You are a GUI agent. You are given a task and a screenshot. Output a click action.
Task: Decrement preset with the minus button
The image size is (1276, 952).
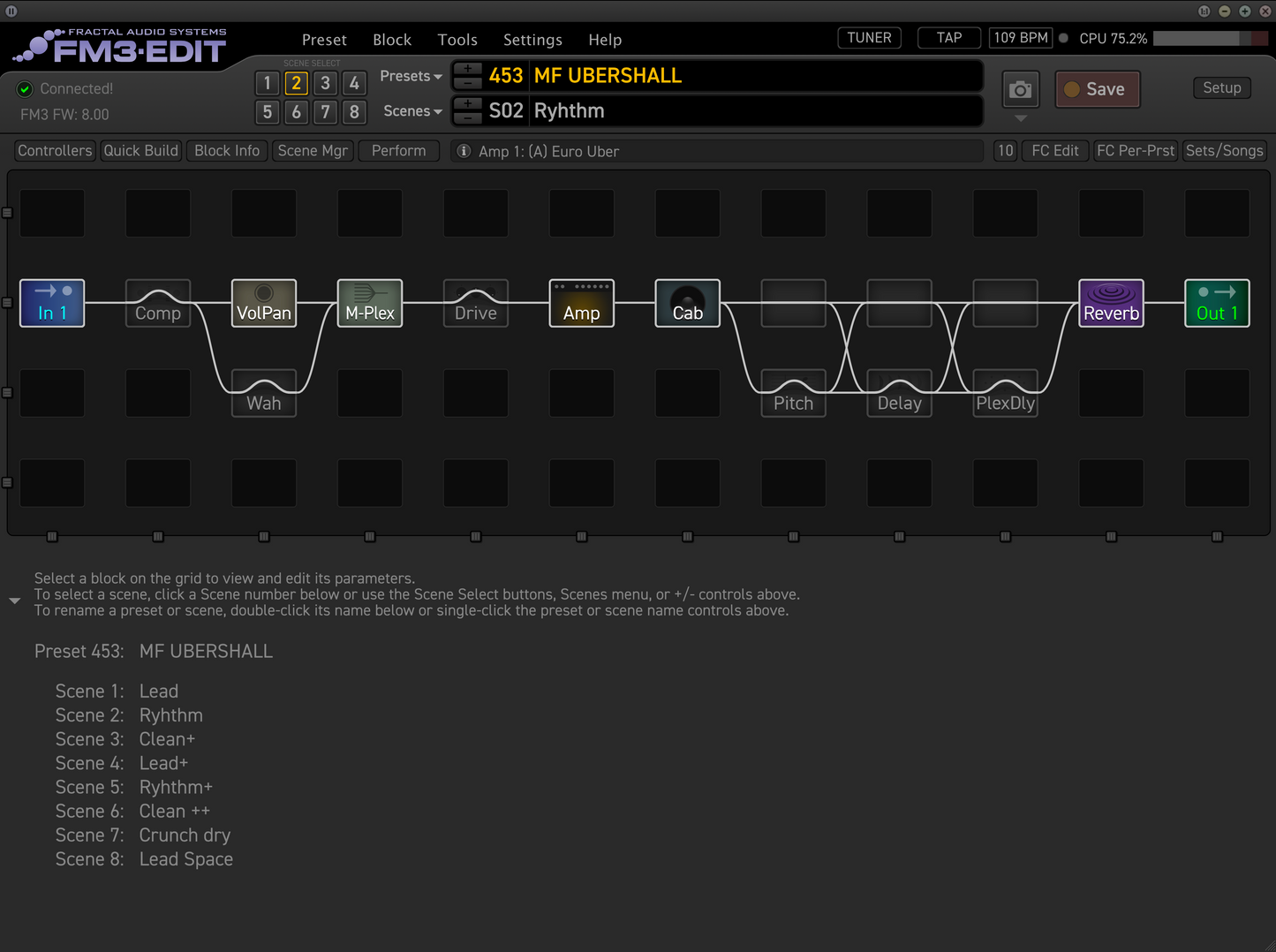point(468,82)
